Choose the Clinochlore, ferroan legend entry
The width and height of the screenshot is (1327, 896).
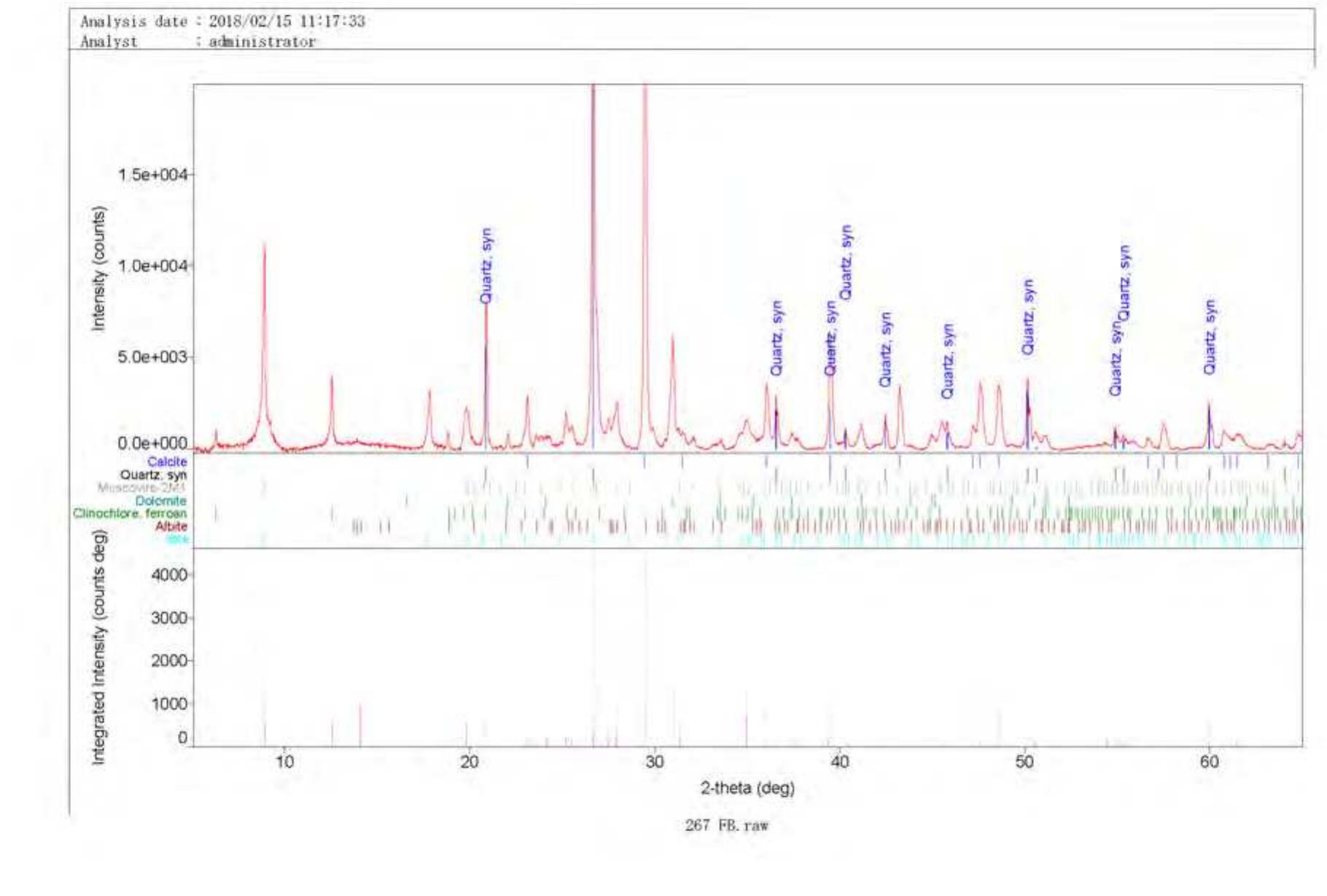130,514
